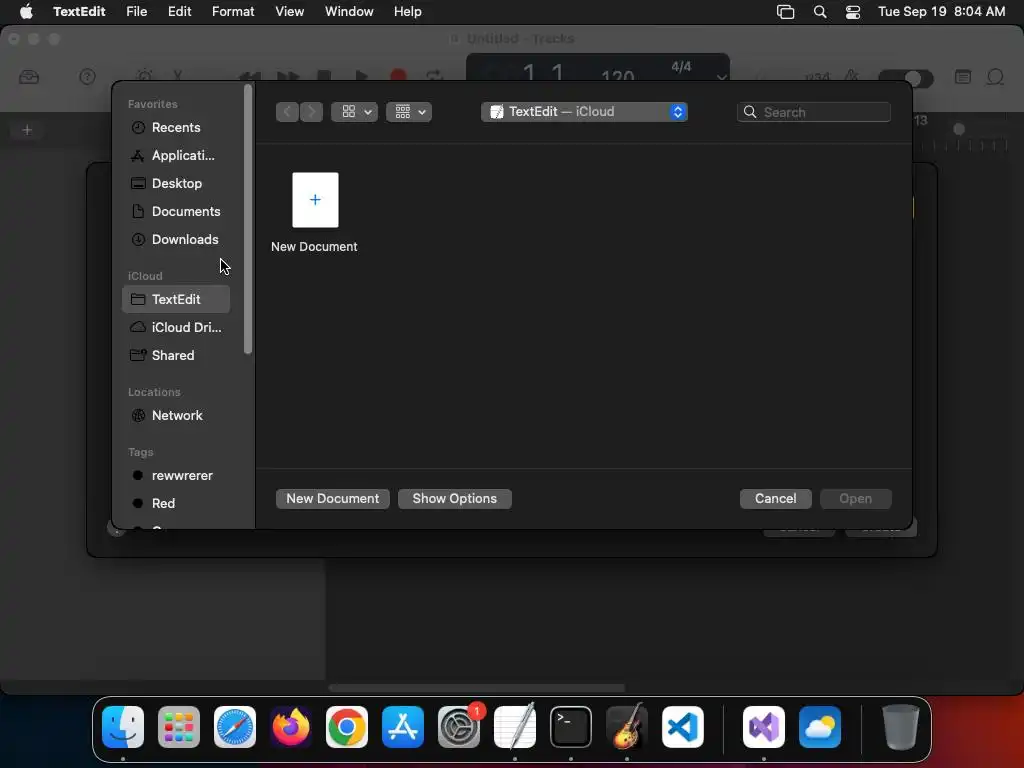Image resolution: width=1024 pixels, height=768 pixels.
Task: Open Terminal from the Dock
Action: (x=571, y=727)
